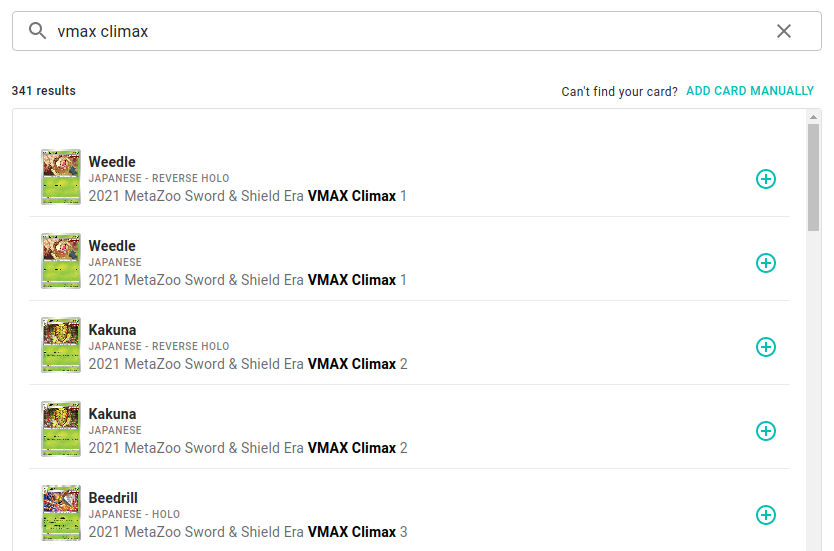The height and width of the screenshot is (551, 834).
Task: Add Beedrill Holo card with plus icon
Action: pyautogui.click(x=766, y=515)
